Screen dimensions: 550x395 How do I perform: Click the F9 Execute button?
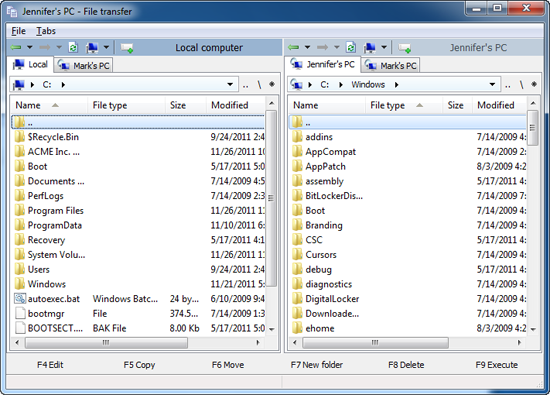pyautogui.click(x=497, y=365)
